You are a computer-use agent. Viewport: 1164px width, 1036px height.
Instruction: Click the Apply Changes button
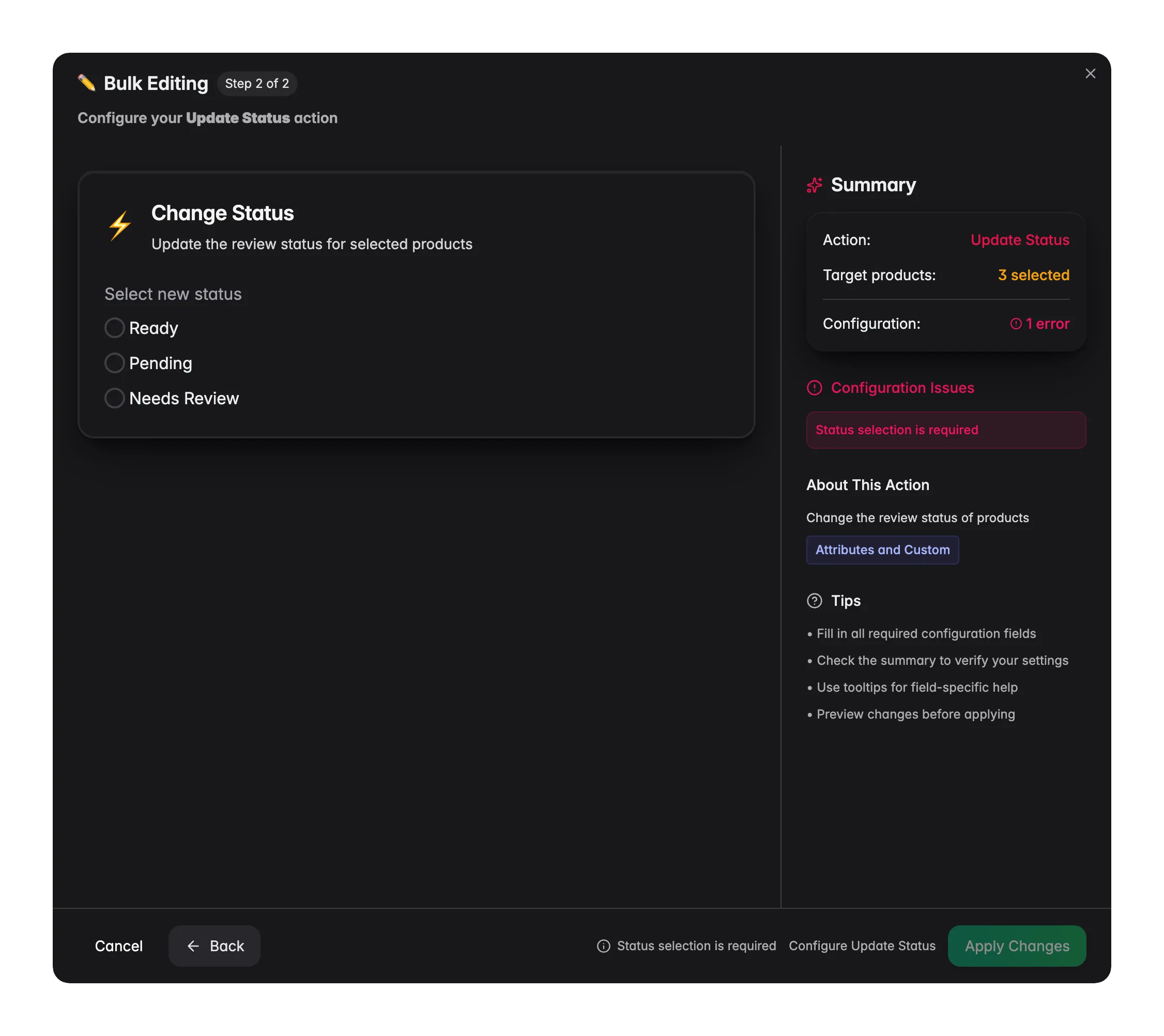click(x=1017, y=946)
